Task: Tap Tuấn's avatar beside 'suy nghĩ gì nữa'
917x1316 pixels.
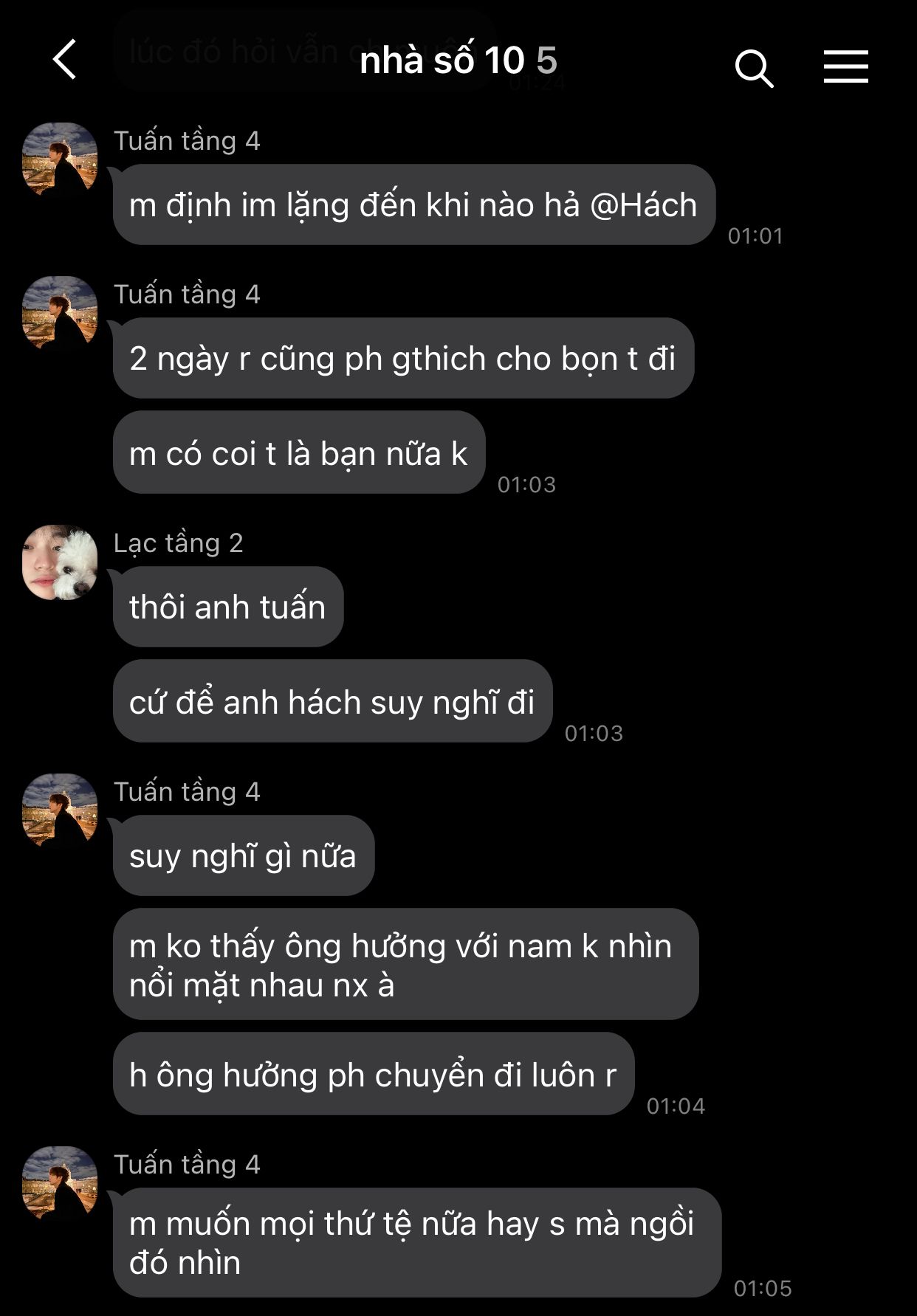Action: pyautogui.click(x=60, y=810)
